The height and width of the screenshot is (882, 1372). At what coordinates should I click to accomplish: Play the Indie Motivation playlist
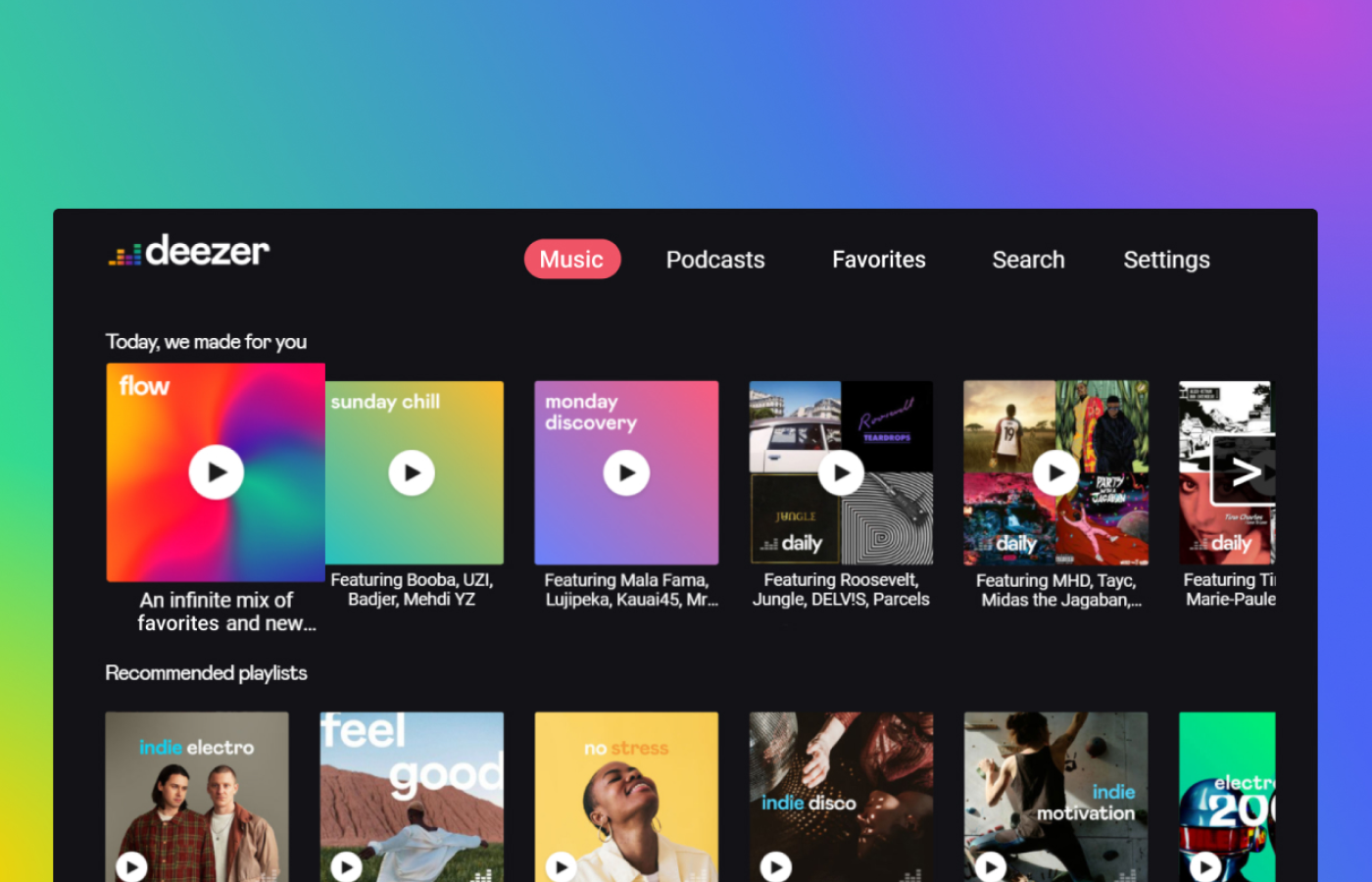click(990, 866)
